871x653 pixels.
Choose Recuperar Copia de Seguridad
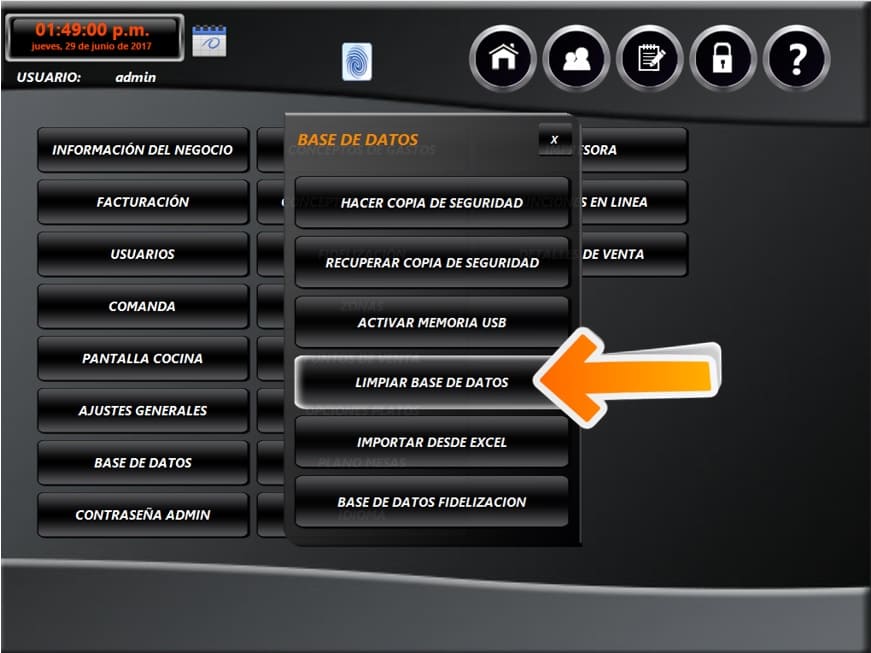pos(432,262)
